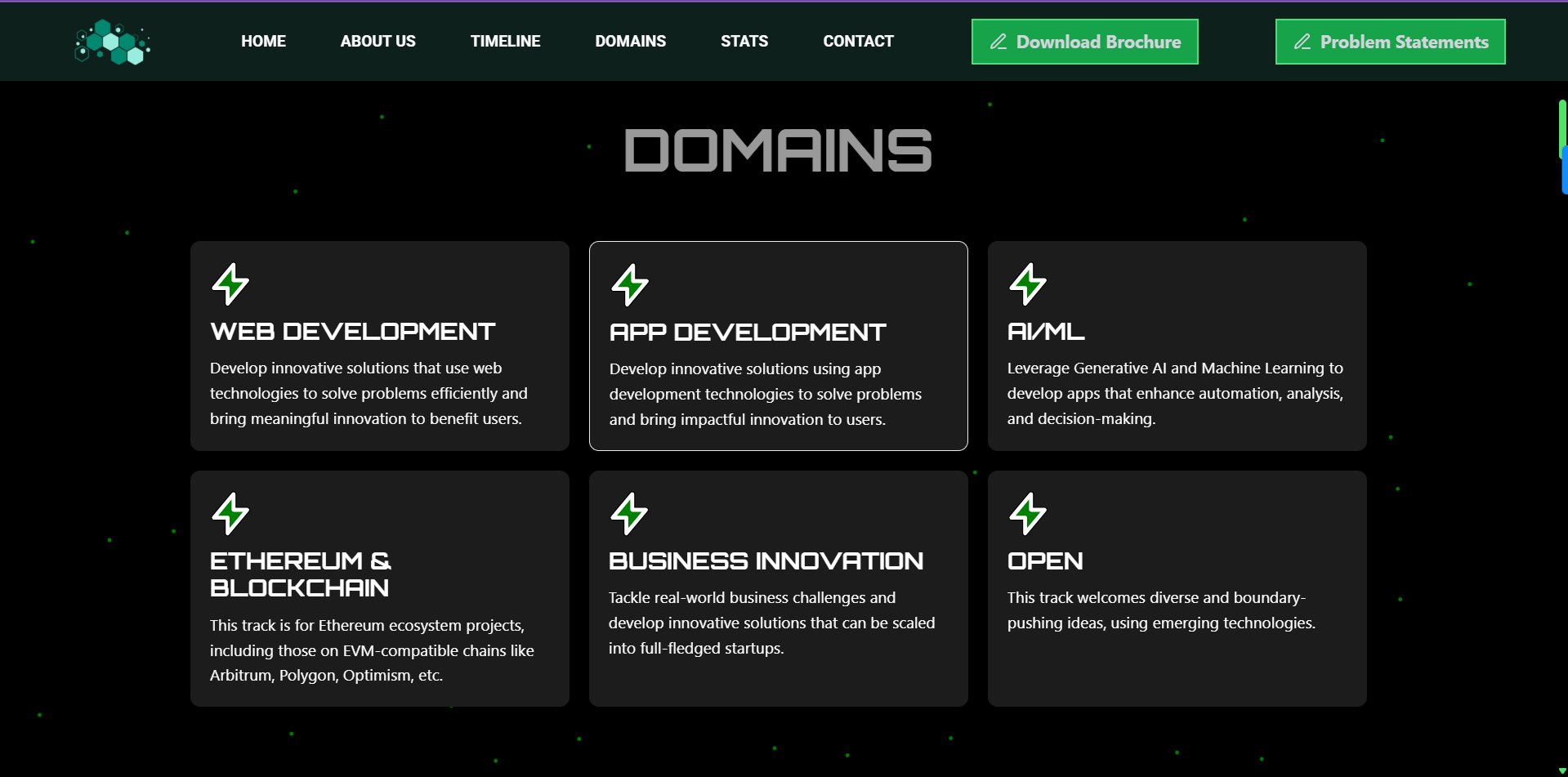Viewport: 1568px width, 777px height.
Task: Select Domains in the navigation bar
Action: (630, 41)
